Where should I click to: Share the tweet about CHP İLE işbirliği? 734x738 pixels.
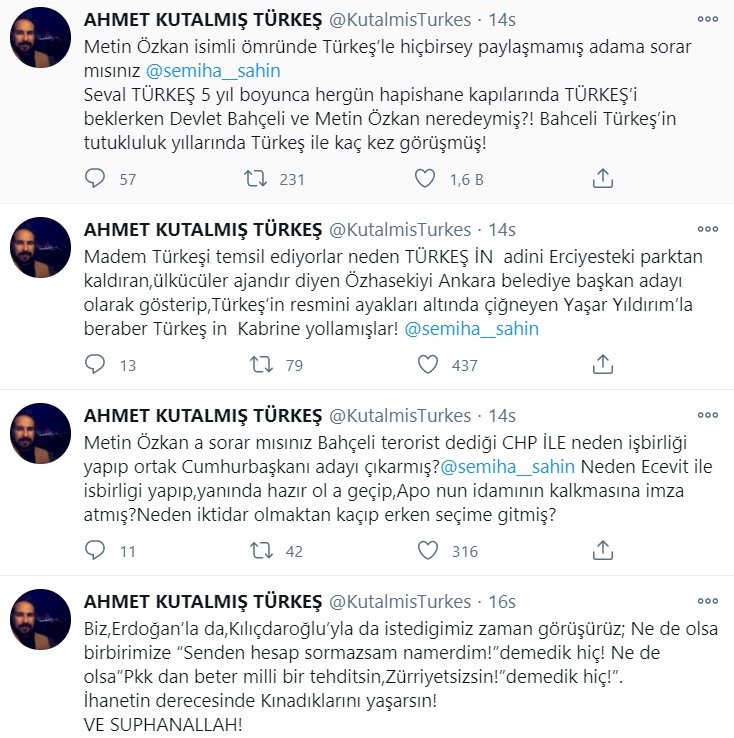coord(602,551)
